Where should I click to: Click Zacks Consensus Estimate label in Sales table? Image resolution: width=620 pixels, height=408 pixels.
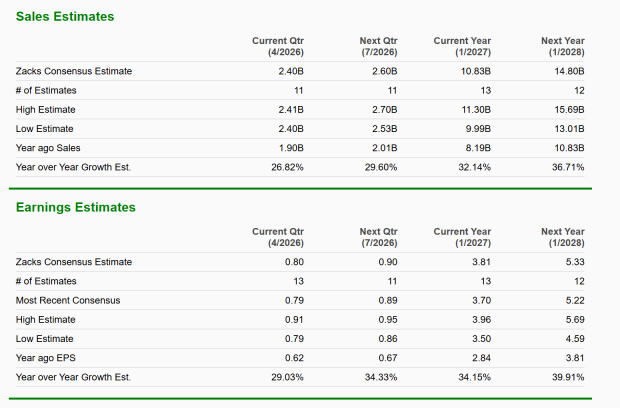74,71
